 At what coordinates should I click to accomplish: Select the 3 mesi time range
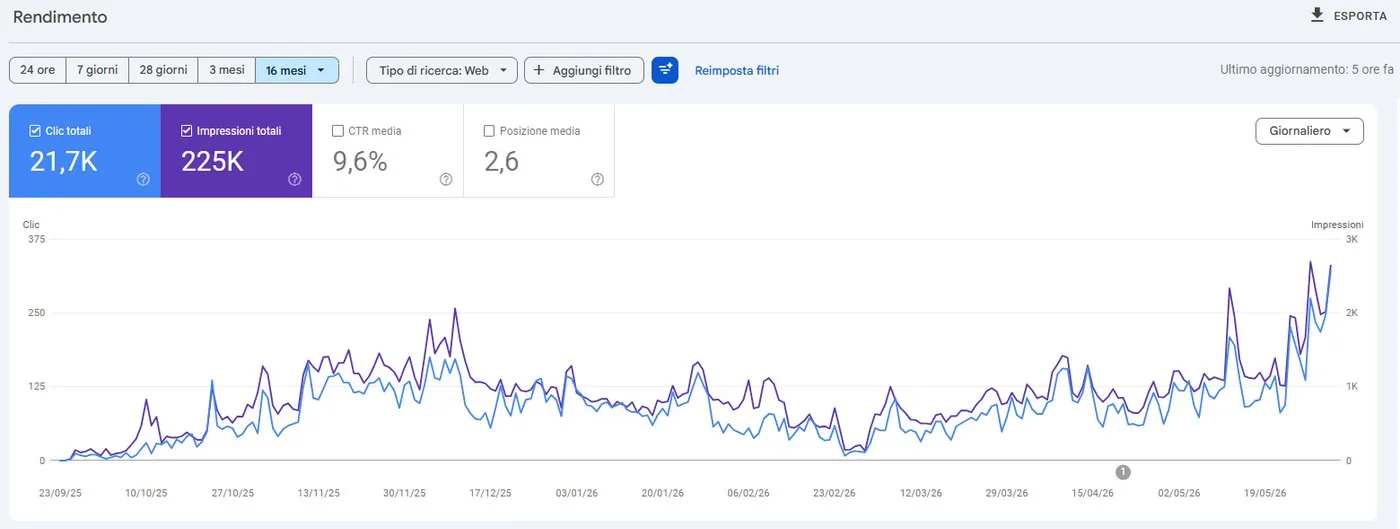pos(226,70)
